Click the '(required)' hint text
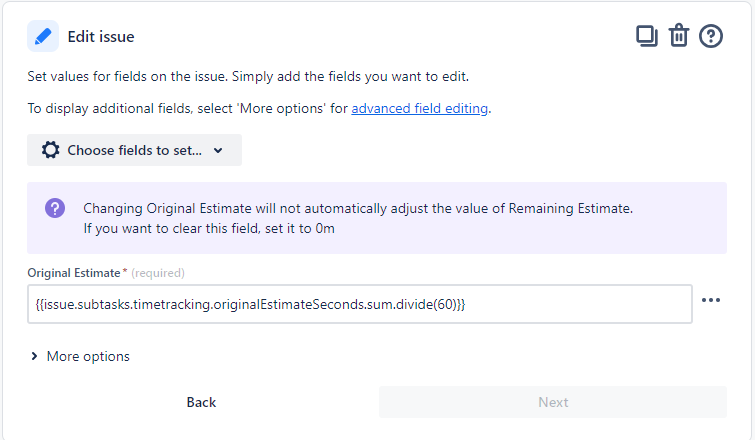The width and height of the screenshot is (755, 440). pyautogui.click(x=158, y=272)
